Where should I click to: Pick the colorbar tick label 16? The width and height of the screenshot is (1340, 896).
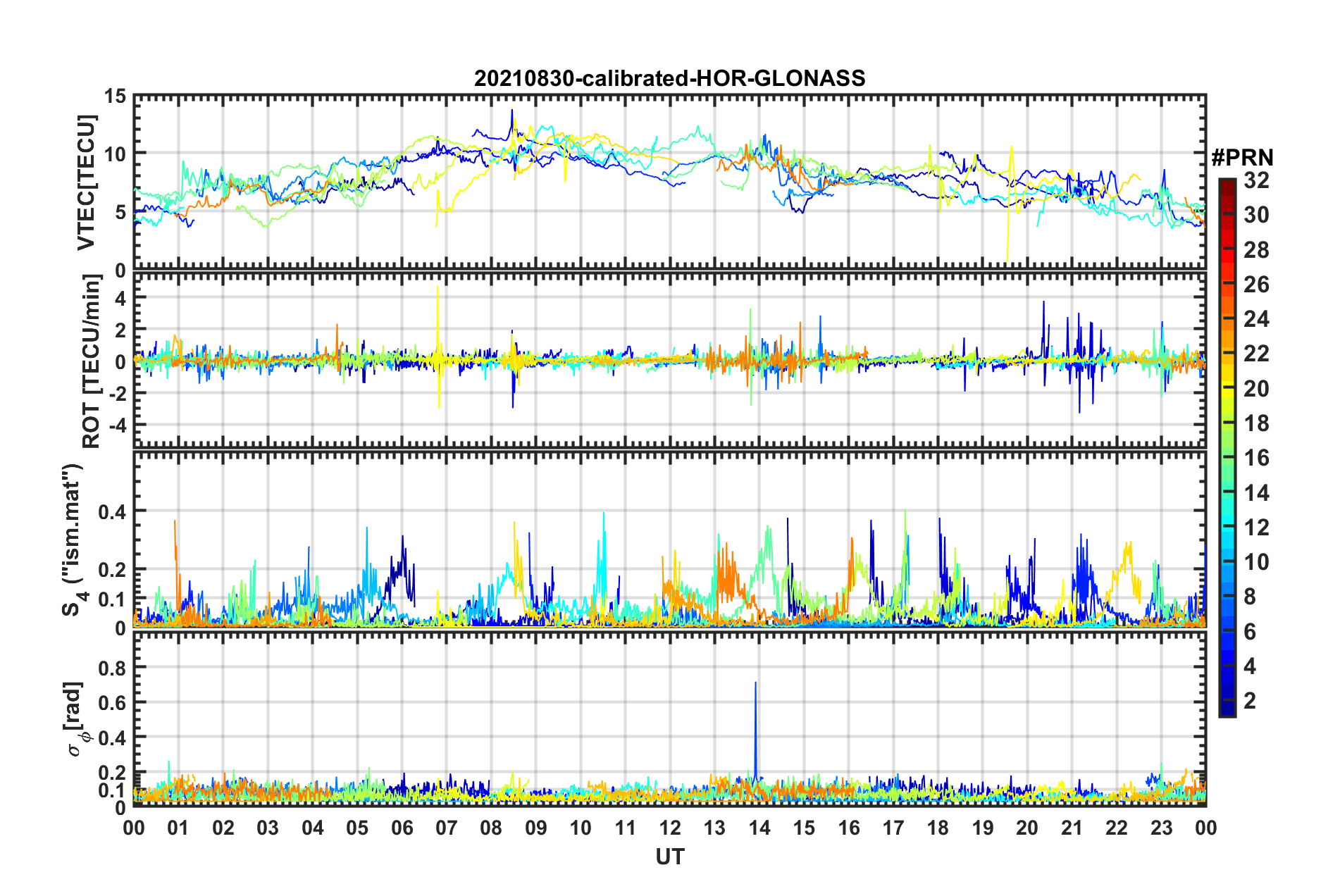(x=1256, y=459)
